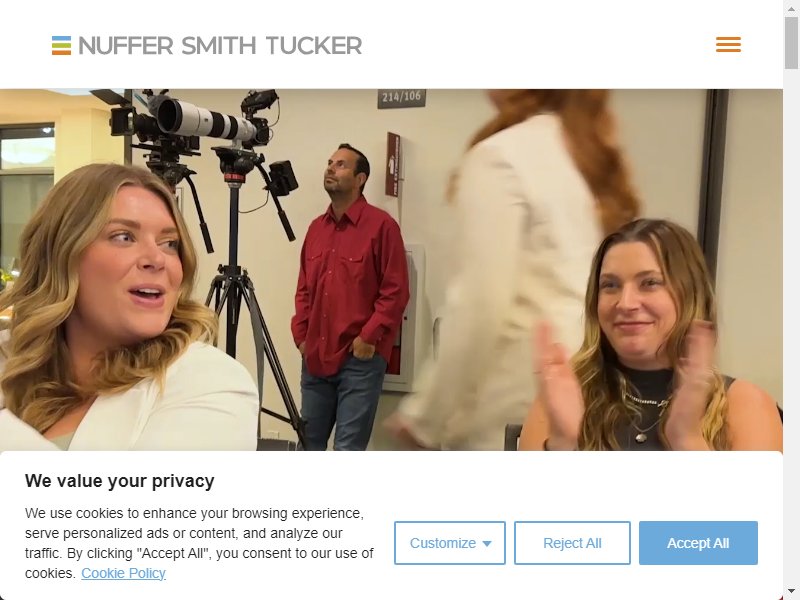
Task: Click the red fire extinguisher wall sign
Action: (393, 164)
